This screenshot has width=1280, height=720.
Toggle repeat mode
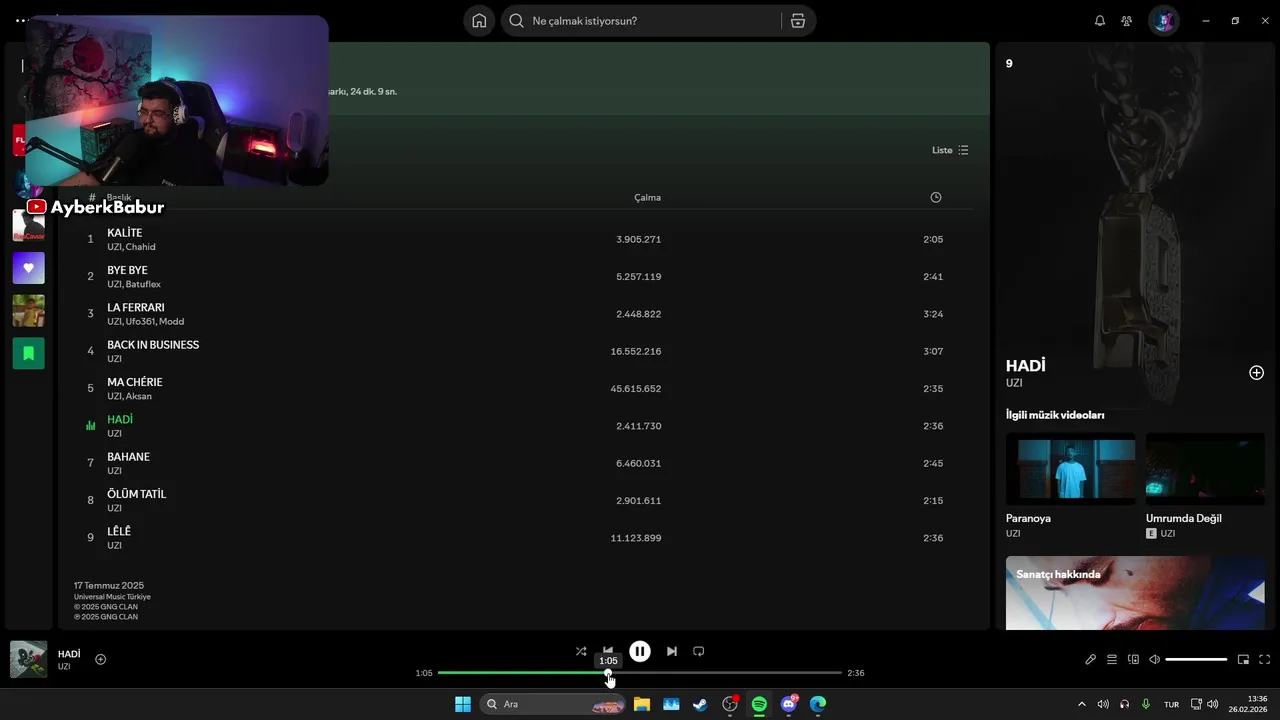[x=699, y=651]
